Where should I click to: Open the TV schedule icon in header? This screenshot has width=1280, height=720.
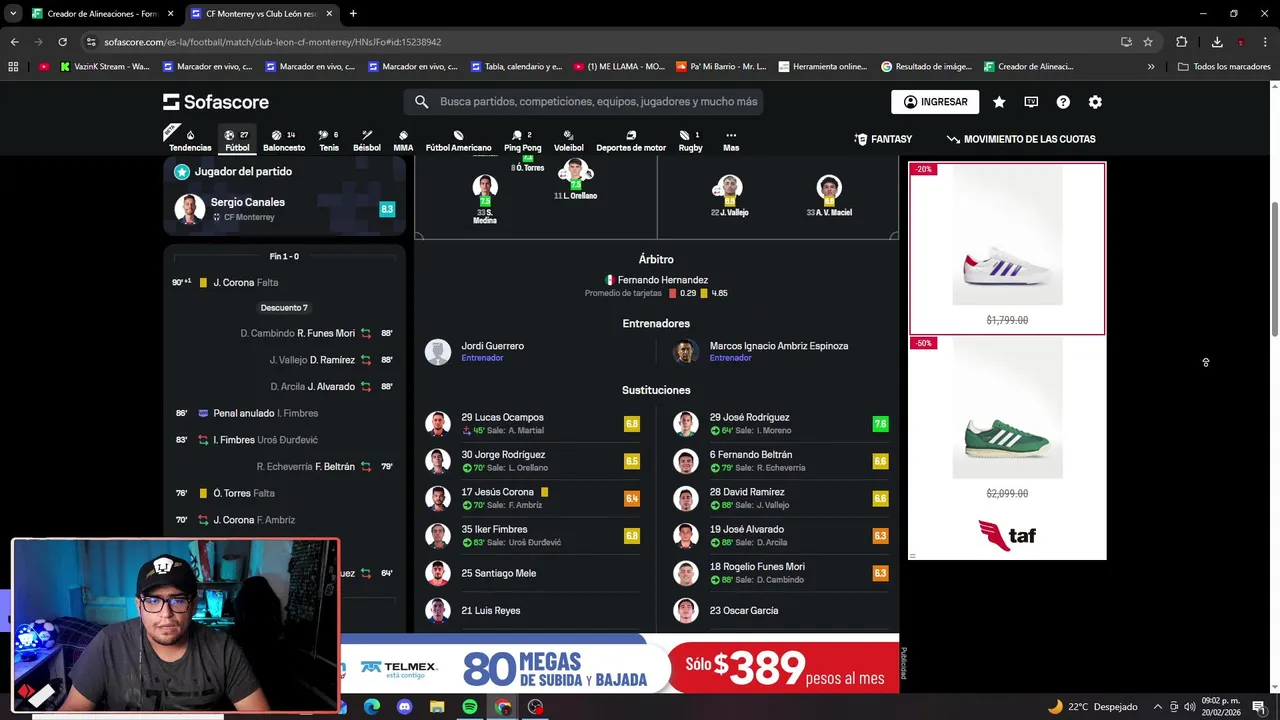1031,102
